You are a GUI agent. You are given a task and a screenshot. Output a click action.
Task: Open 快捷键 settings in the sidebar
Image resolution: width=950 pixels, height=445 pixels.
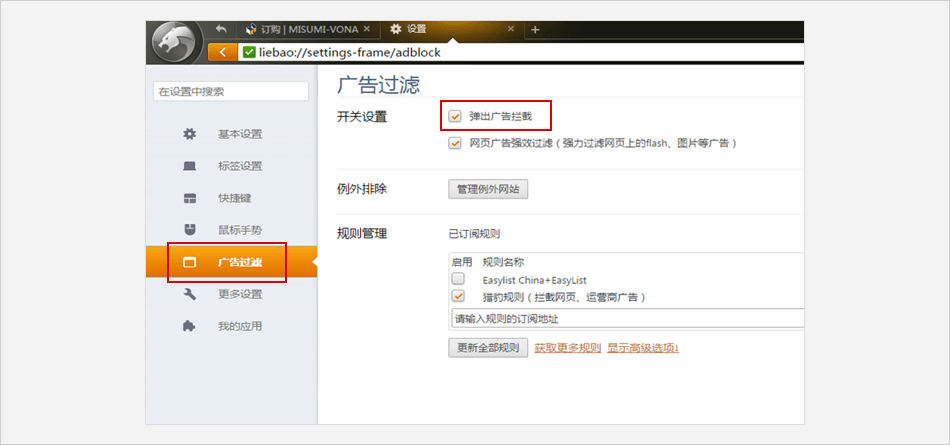[234, 198]
